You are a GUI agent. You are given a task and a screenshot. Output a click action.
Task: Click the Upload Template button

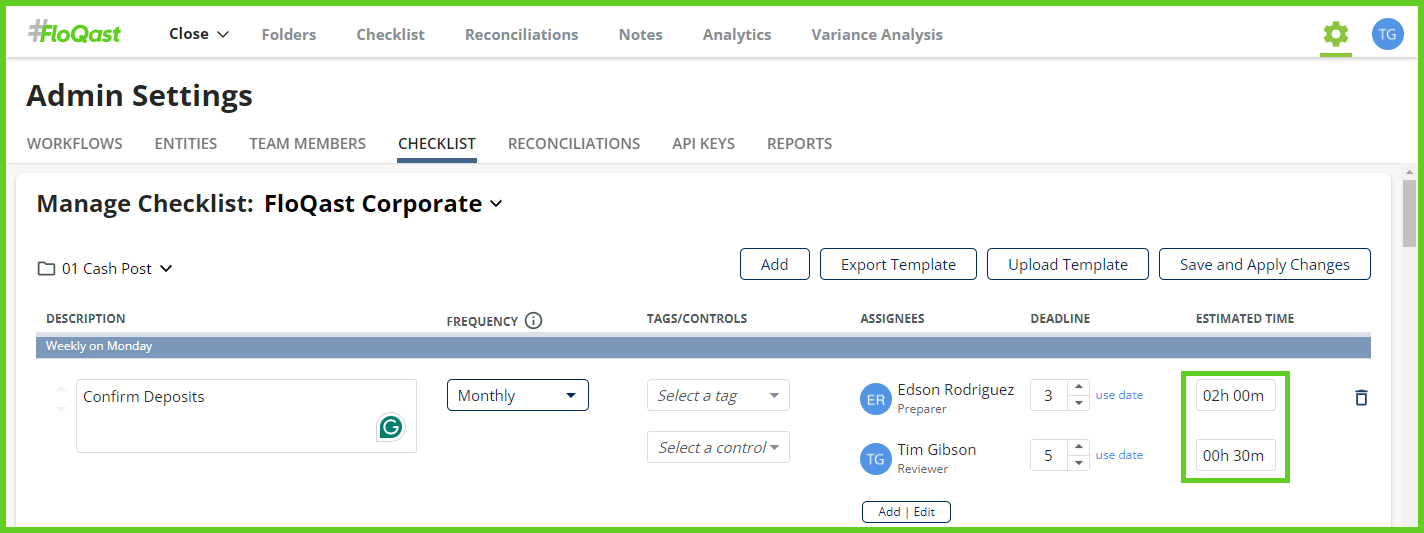[x=1068, y=264]
